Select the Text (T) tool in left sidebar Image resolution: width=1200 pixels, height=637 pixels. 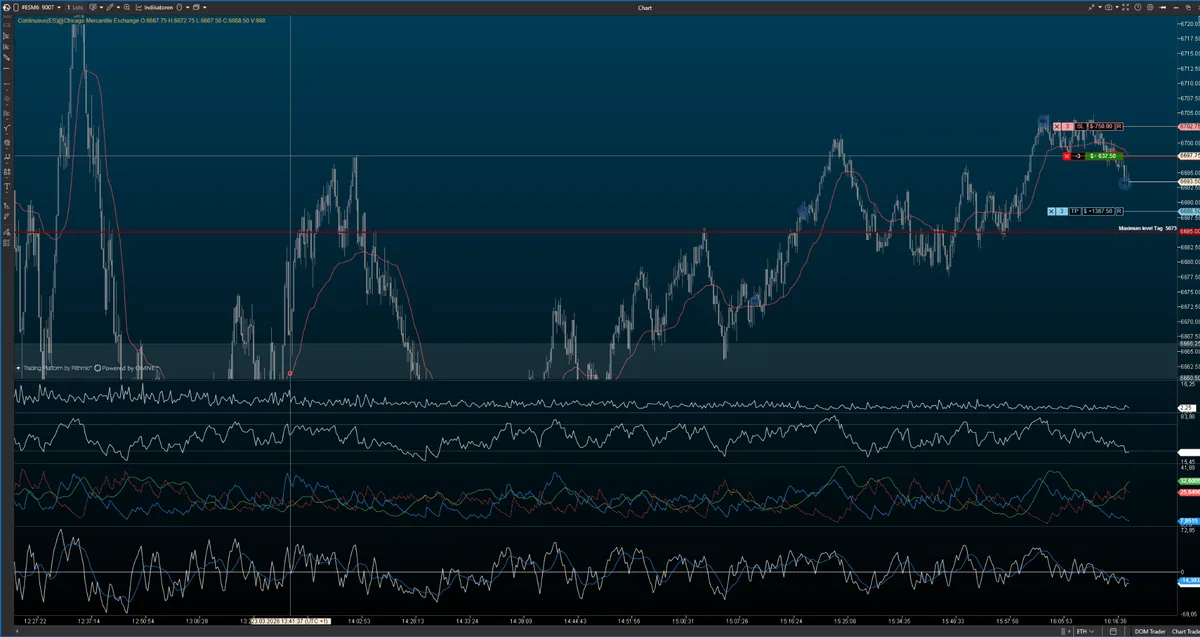7,186
